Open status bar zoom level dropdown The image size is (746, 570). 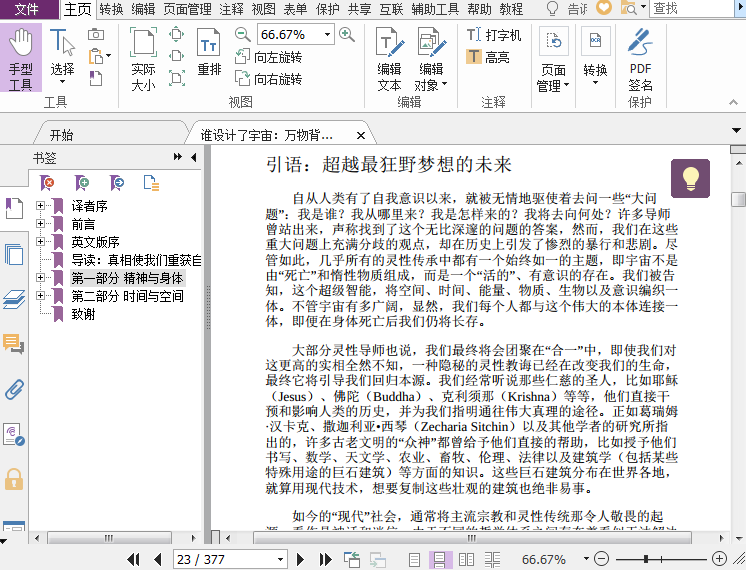(x=586, y=559)
